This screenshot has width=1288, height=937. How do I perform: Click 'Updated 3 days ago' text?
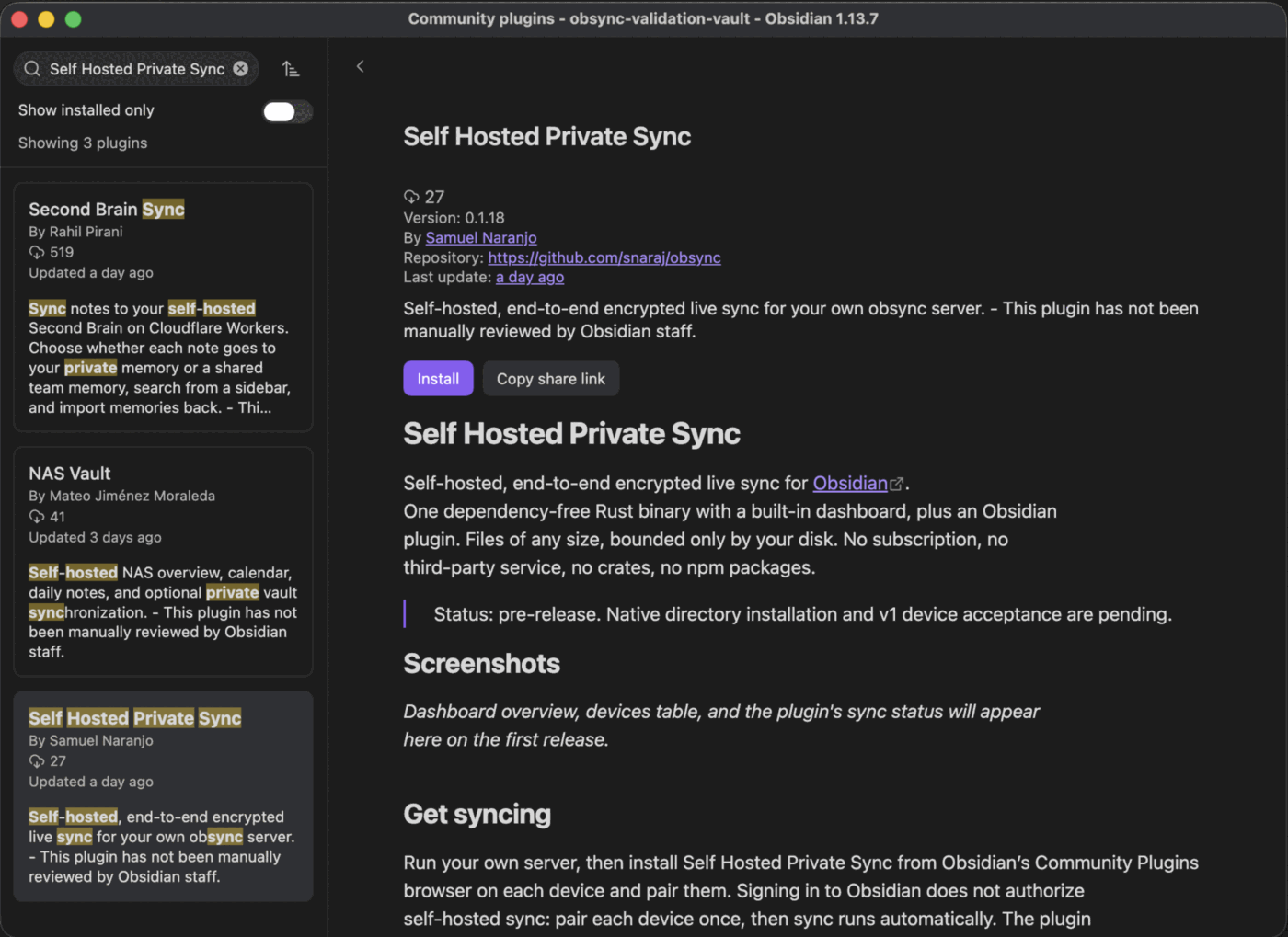click(95, 537)
